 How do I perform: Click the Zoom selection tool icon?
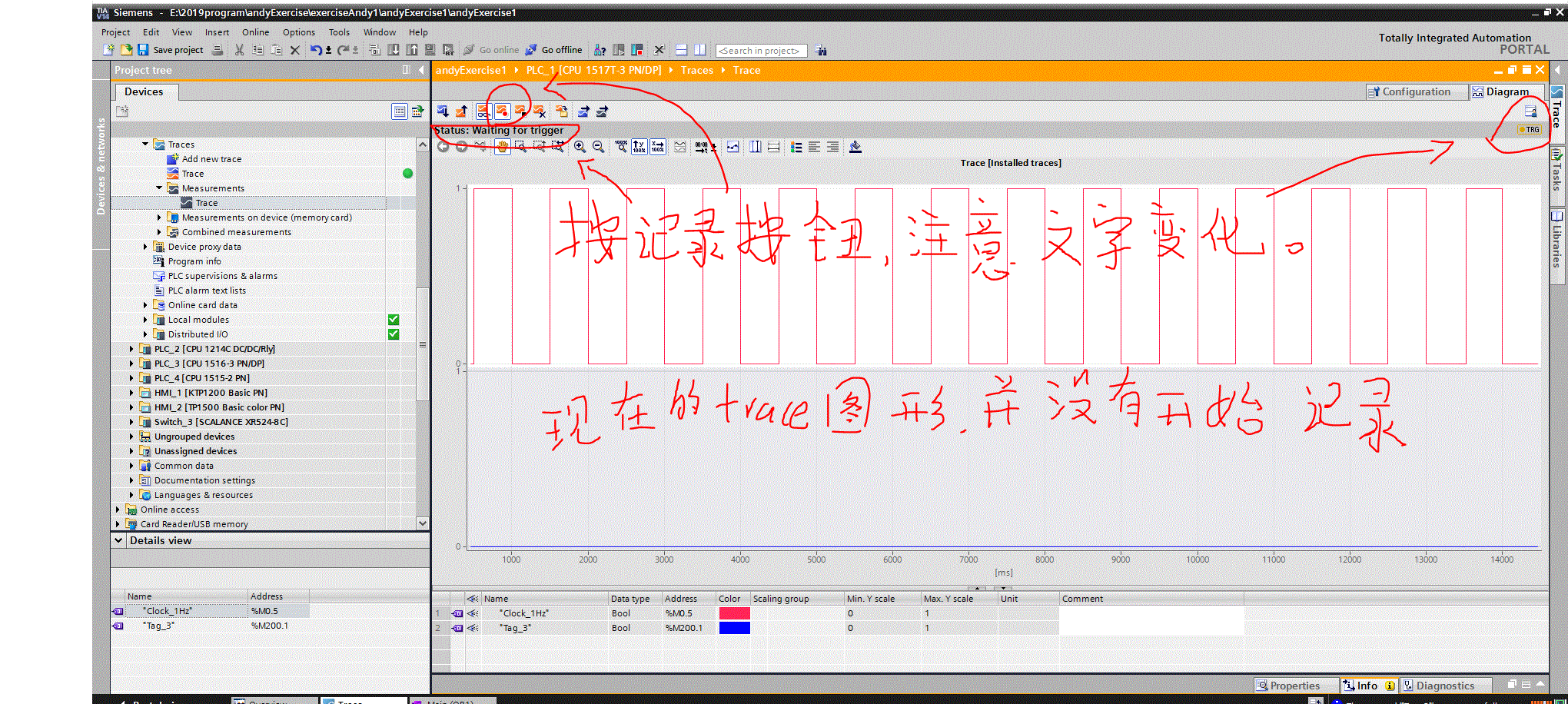click(x=520, y=147)
